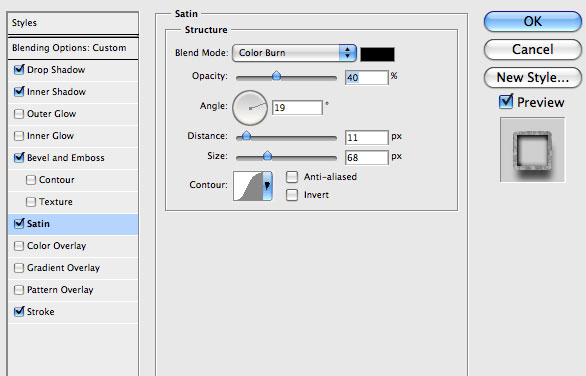The image size is (586, 376).
Task: Open the black satin color swatch
Action: click(x=377, y=54)
